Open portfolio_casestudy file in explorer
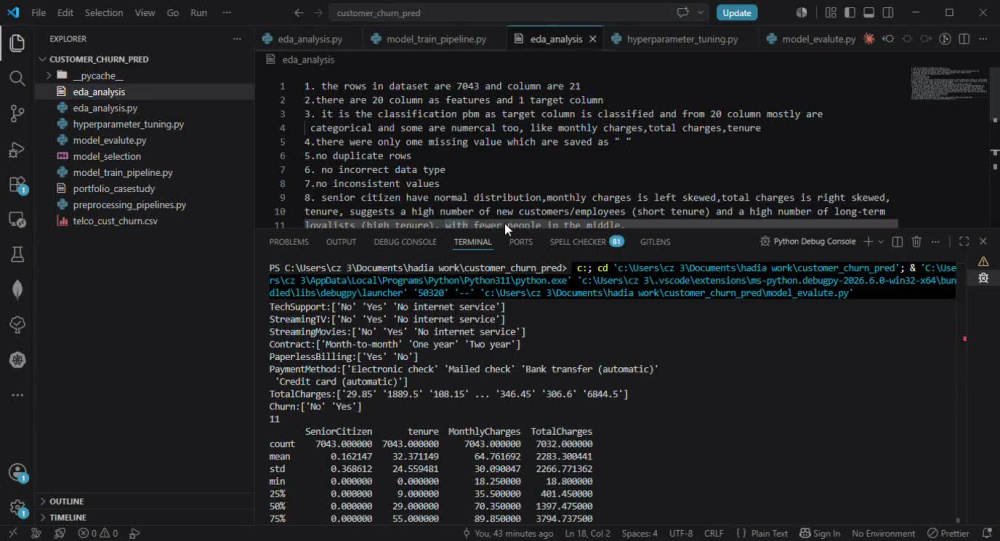The height and width of the screenshot is (541, 1000). pos(114,189)
